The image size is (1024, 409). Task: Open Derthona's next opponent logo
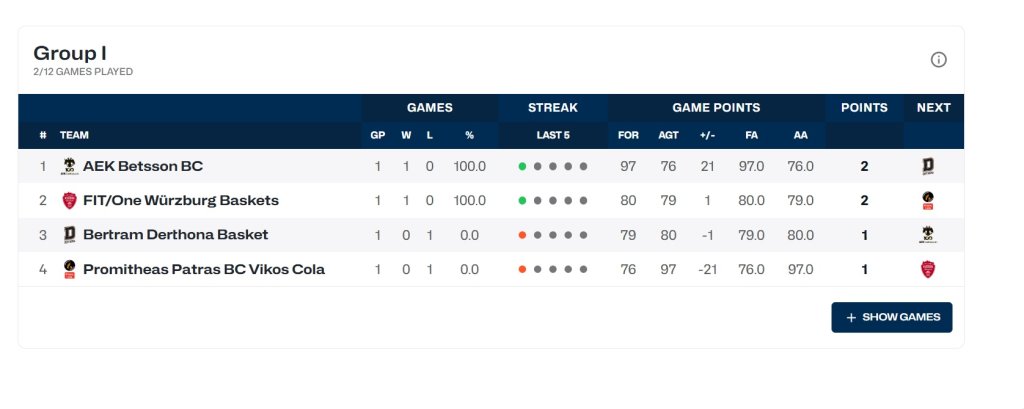(928, 235)
